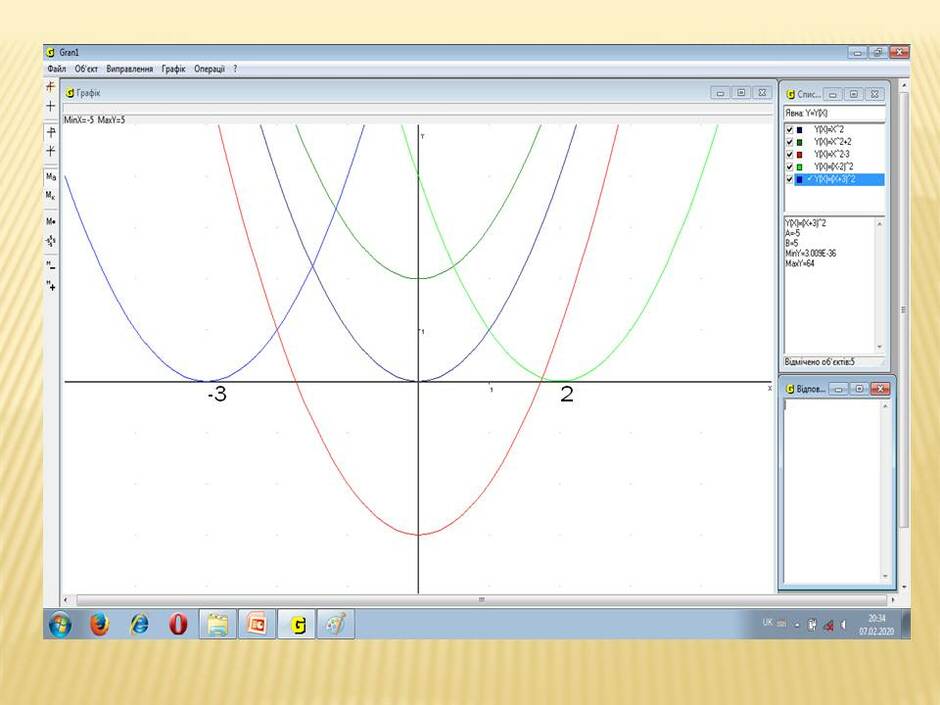Click the left arrow of horizontal scrollbar
The height and width of the screenshot is (705, 940).
point(66,599)
